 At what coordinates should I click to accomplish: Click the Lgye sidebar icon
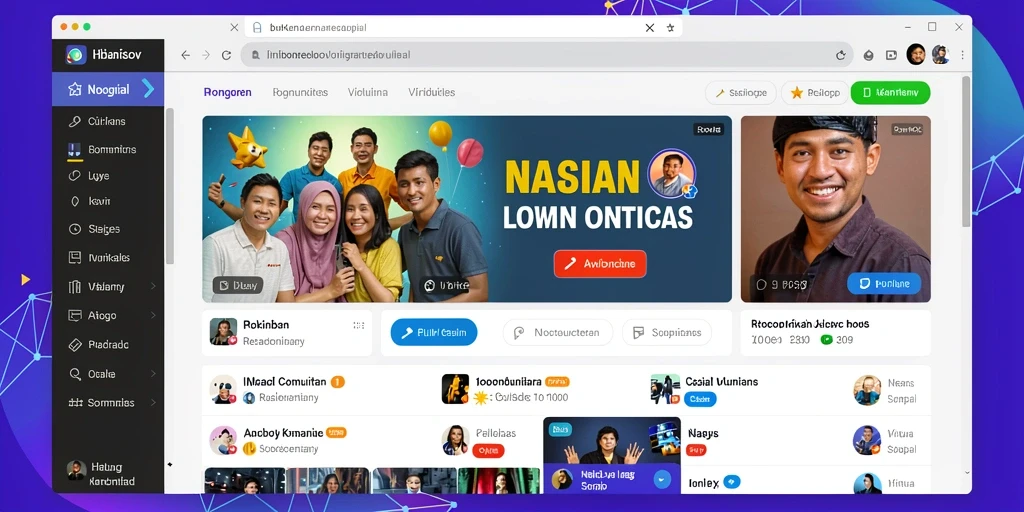[x=74, y=176]
